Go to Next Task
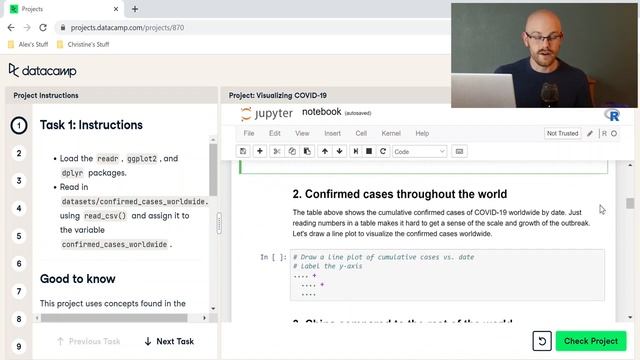The image size is (640, 360). pos(169,341)
